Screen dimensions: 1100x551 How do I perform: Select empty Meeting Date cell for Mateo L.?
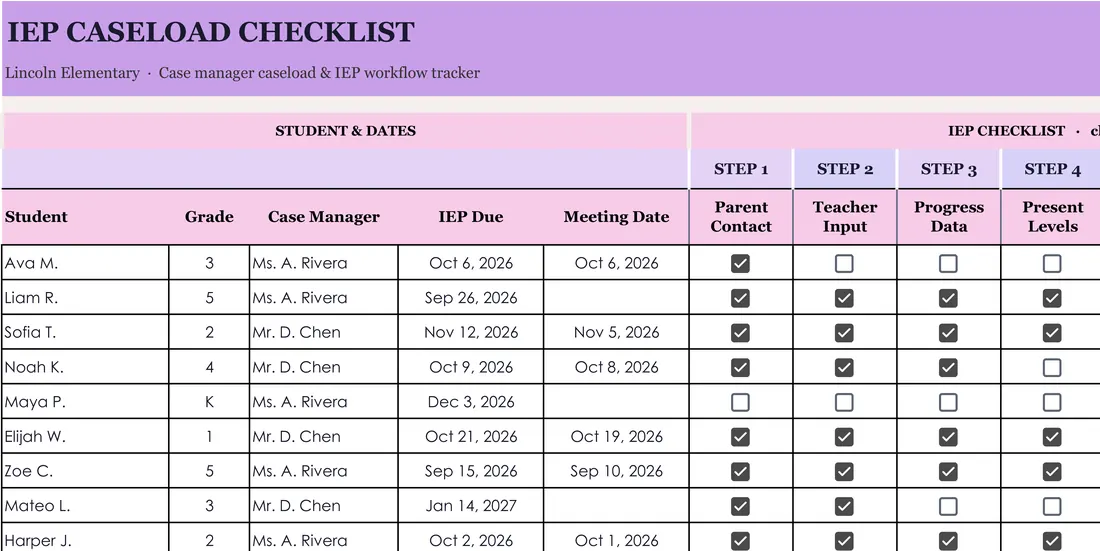click(x=617, y=506)
